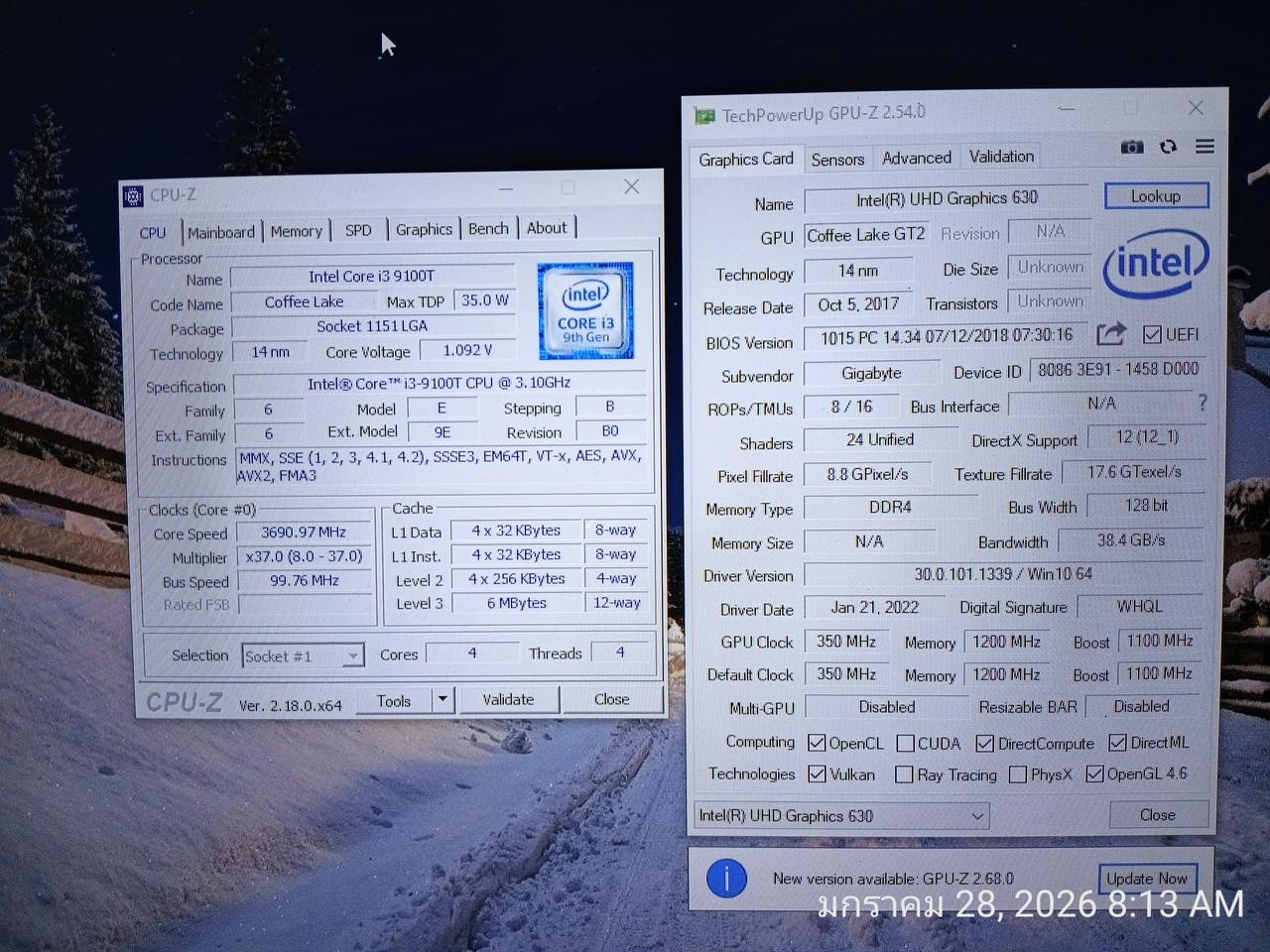Click the GPU field Coffee Lake GT2
This screenshot has height=952, width=1270.
865,235
